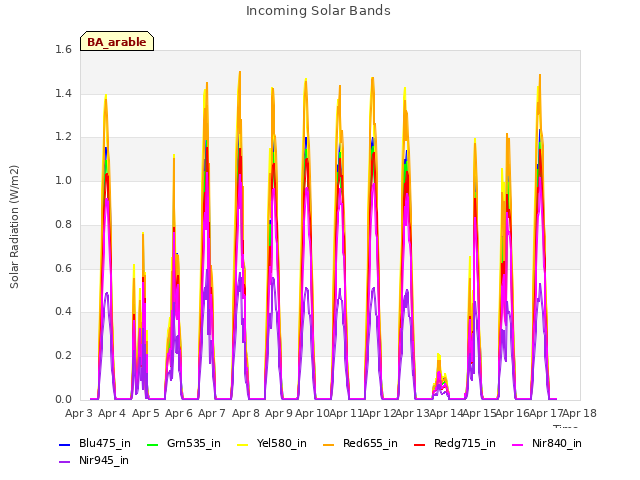Viewport: 640px width, 480px height.
Task: Click the Apr 5 x-axis tick label
Action: pos(146,413)
